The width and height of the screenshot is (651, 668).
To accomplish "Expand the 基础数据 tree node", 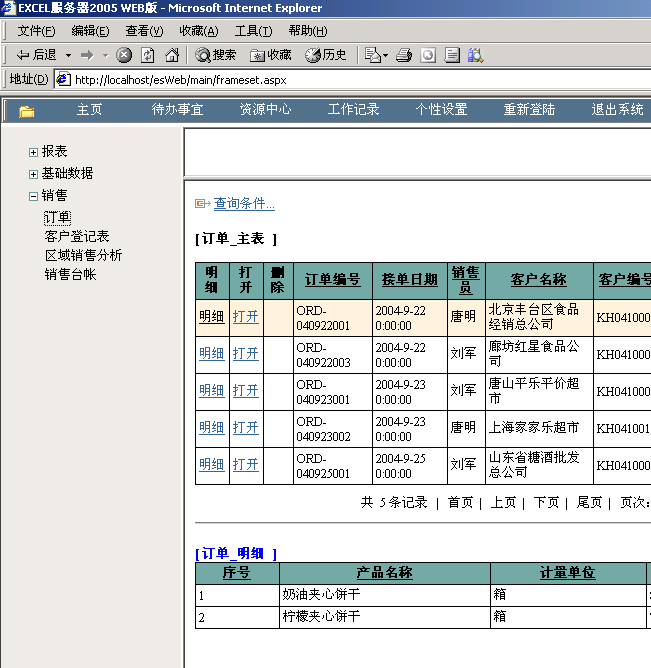I will pos(33,174).
